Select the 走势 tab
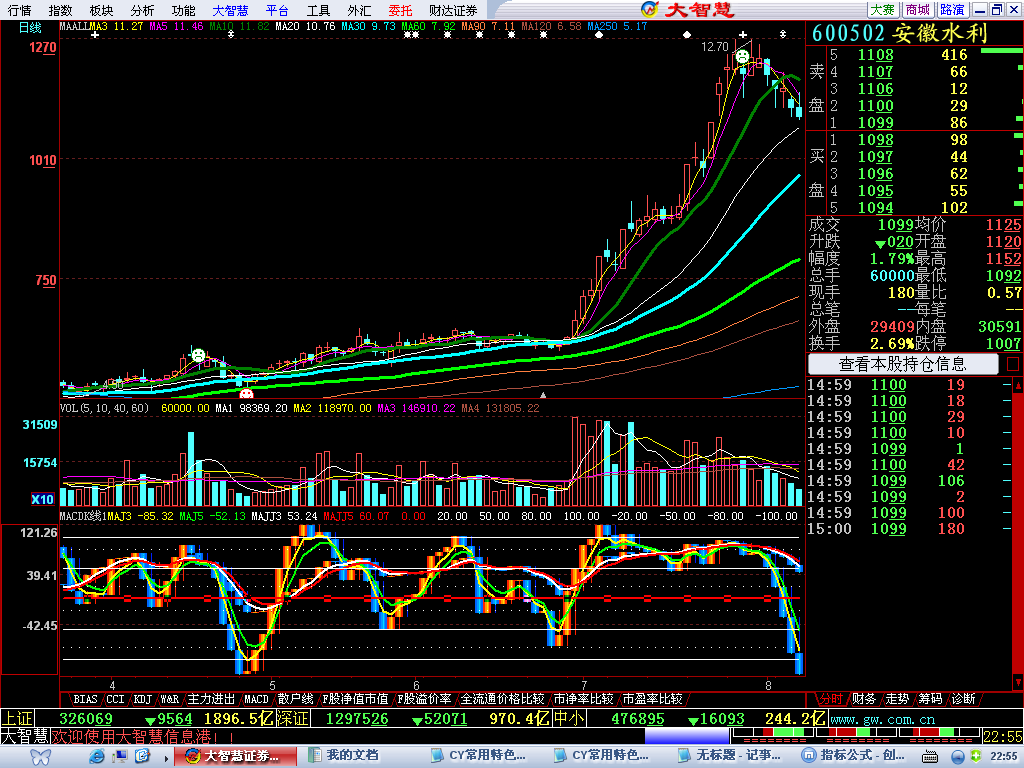Viewport: 1024px width, 768px height. [x=897, y=699]
